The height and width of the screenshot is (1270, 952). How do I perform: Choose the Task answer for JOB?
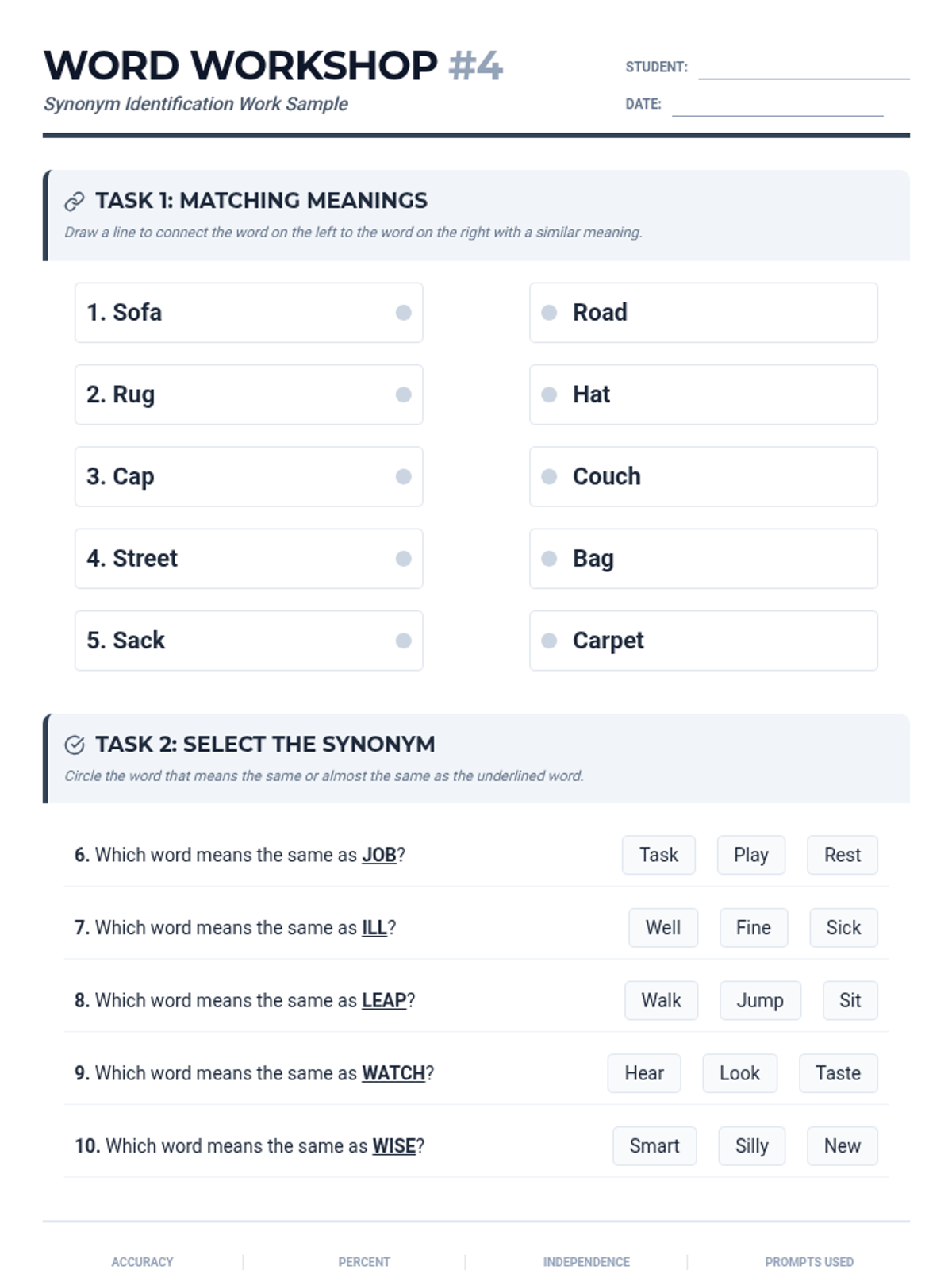658,855
